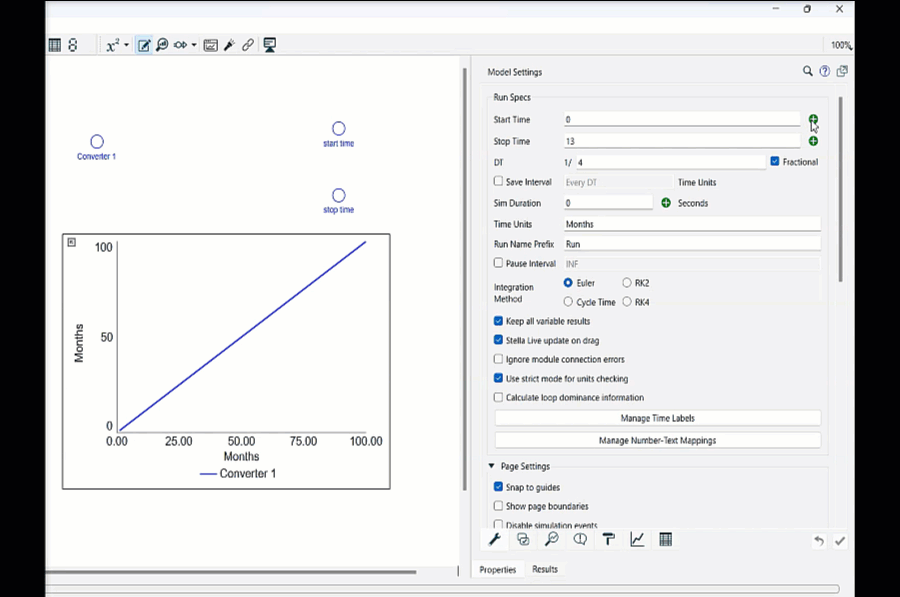Click the Stop Time input field
The height and width of the screenshot is (597, 900).
tap(681, 141)
